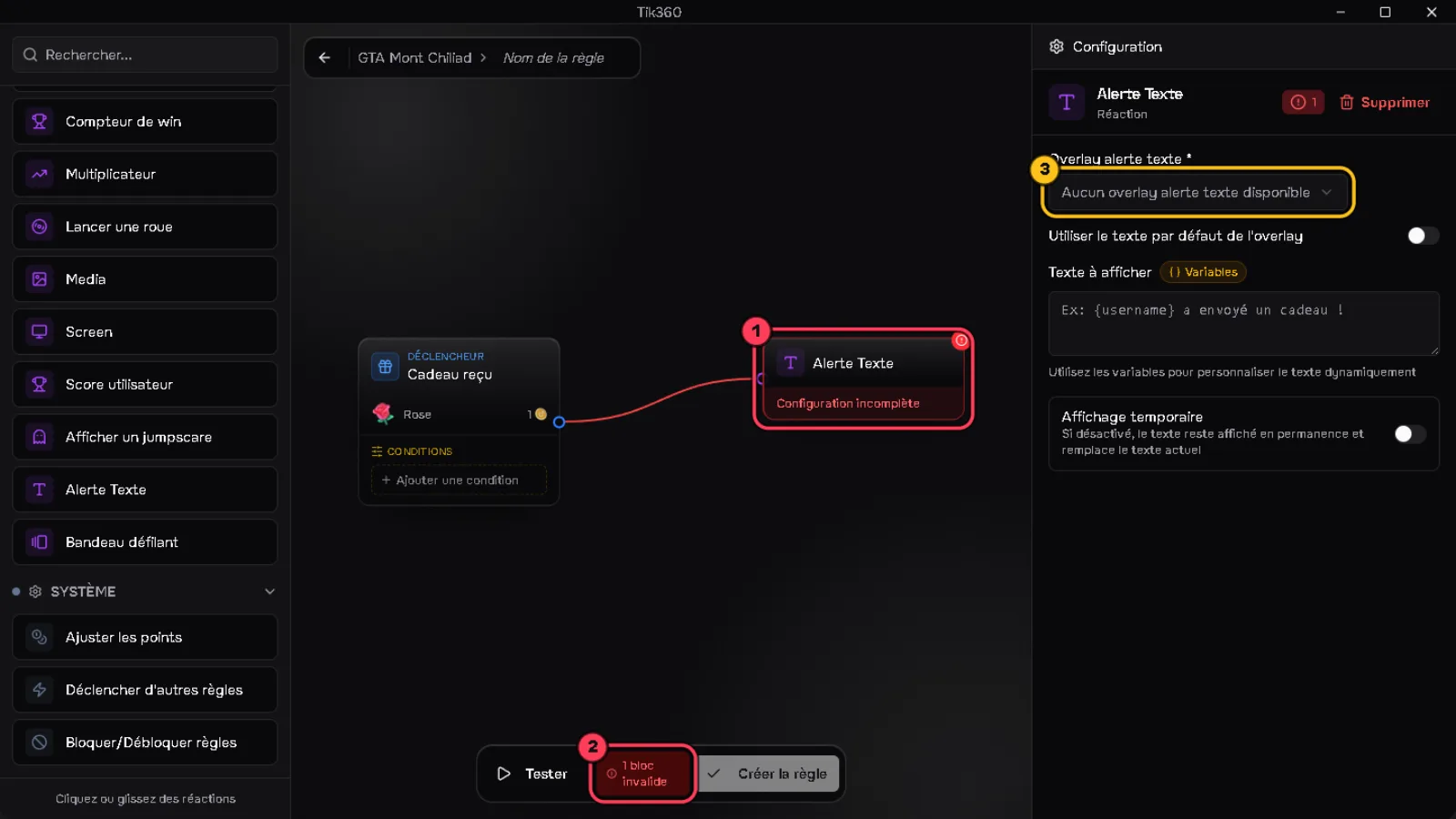Click the output connector dot on Rose trigger

559,421
